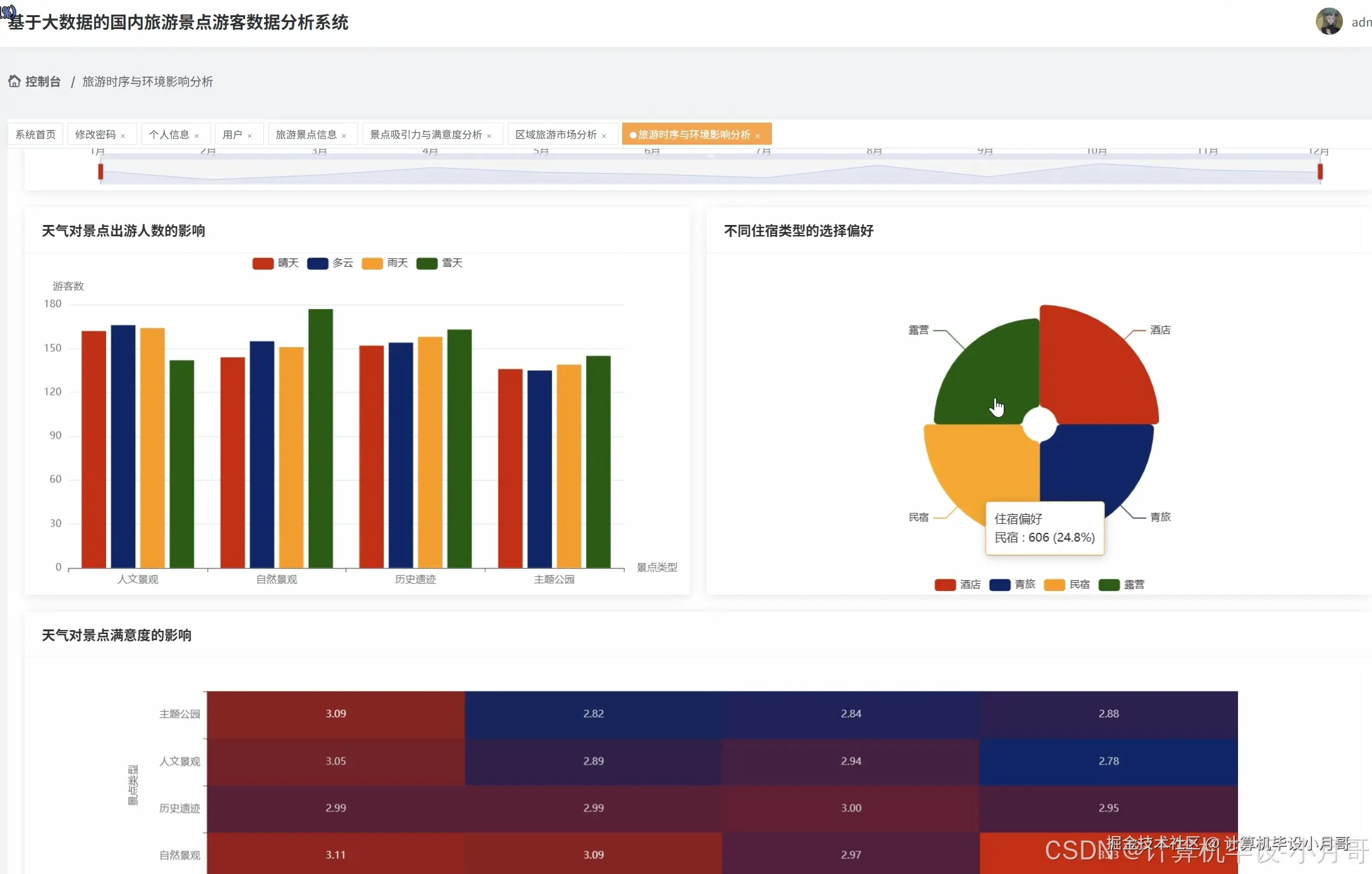Close the 景点吸引力与满意度分析 tab with its x
Viewport: 1372px width, 874px height.
point(490,136)
